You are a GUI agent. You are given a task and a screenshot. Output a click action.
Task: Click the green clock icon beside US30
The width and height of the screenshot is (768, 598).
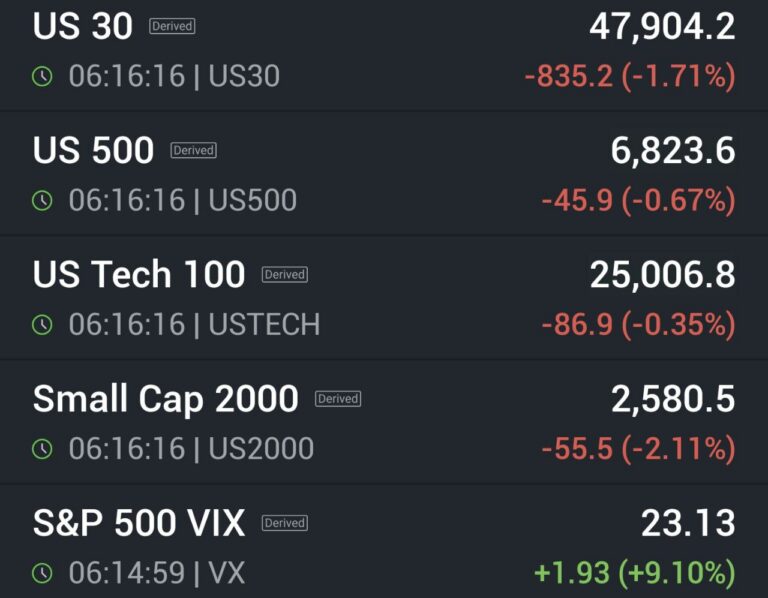pyautogui.click(x=42, y=76)
